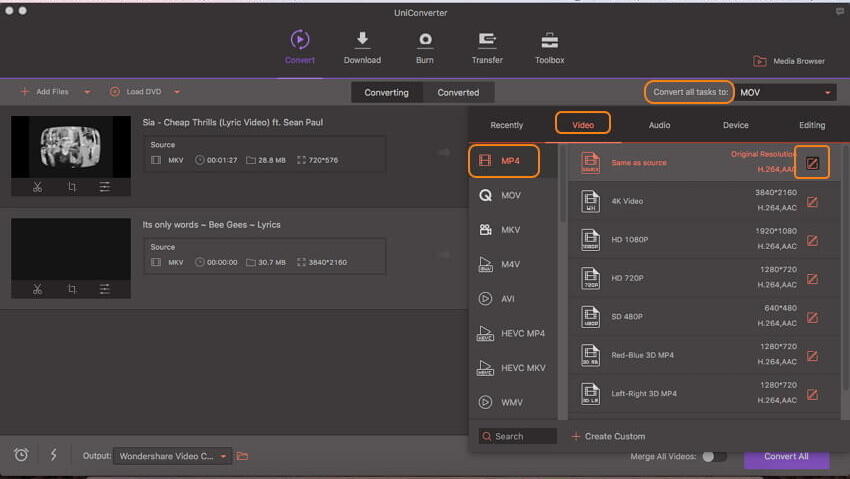Open the Transfer section
Image resolution: width=850 pixels, height=479 pixels.
point(487,47)
